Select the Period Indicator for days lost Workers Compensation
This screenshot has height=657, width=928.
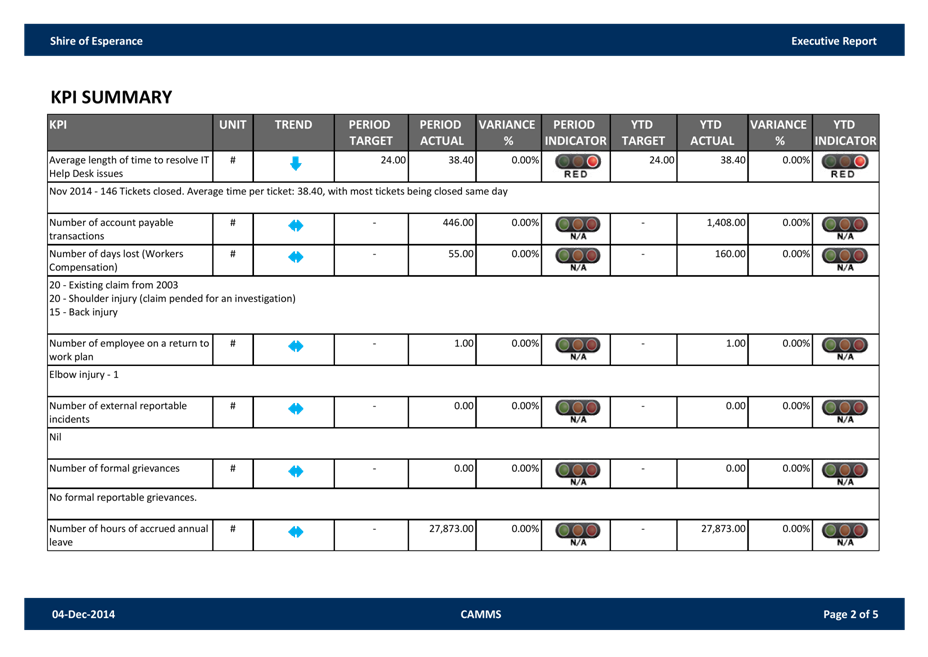click(577, 259)
